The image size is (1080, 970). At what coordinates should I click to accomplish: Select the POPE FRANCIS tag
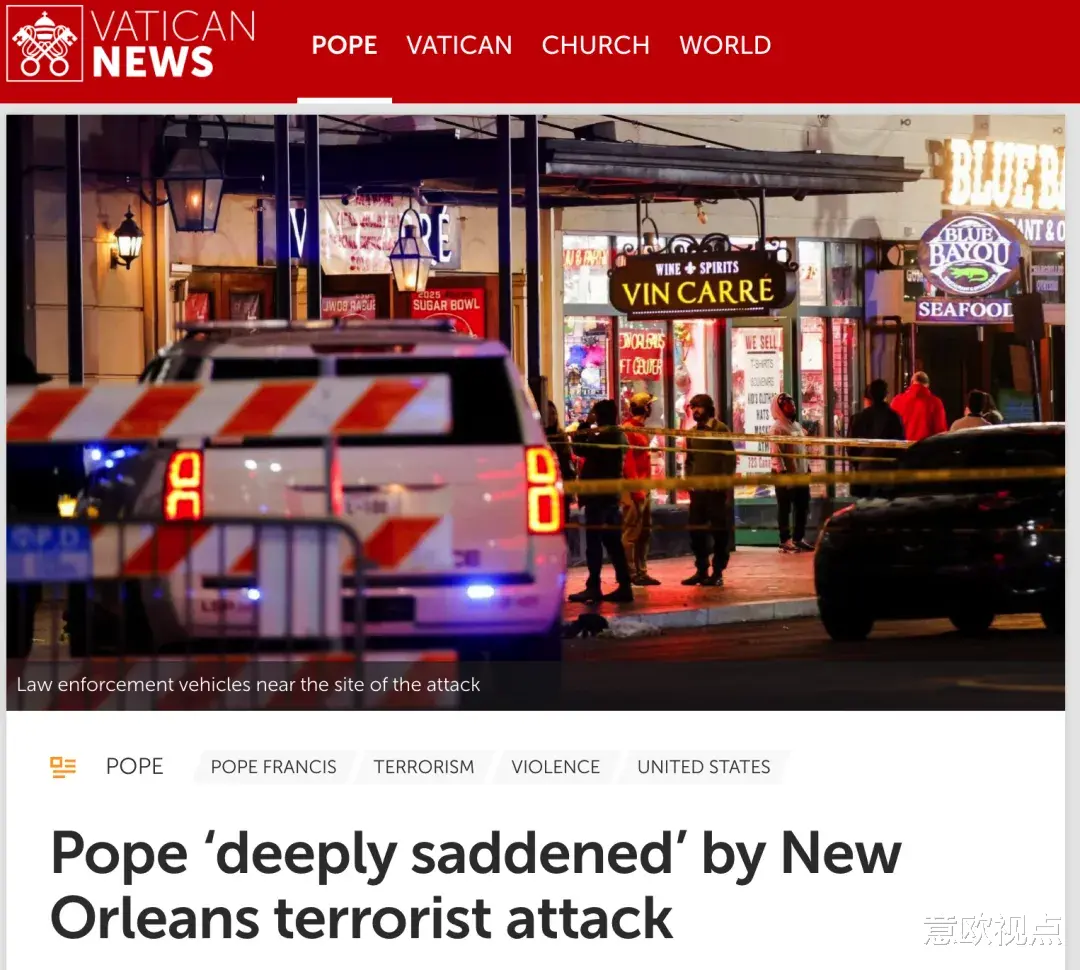(273, 767)
